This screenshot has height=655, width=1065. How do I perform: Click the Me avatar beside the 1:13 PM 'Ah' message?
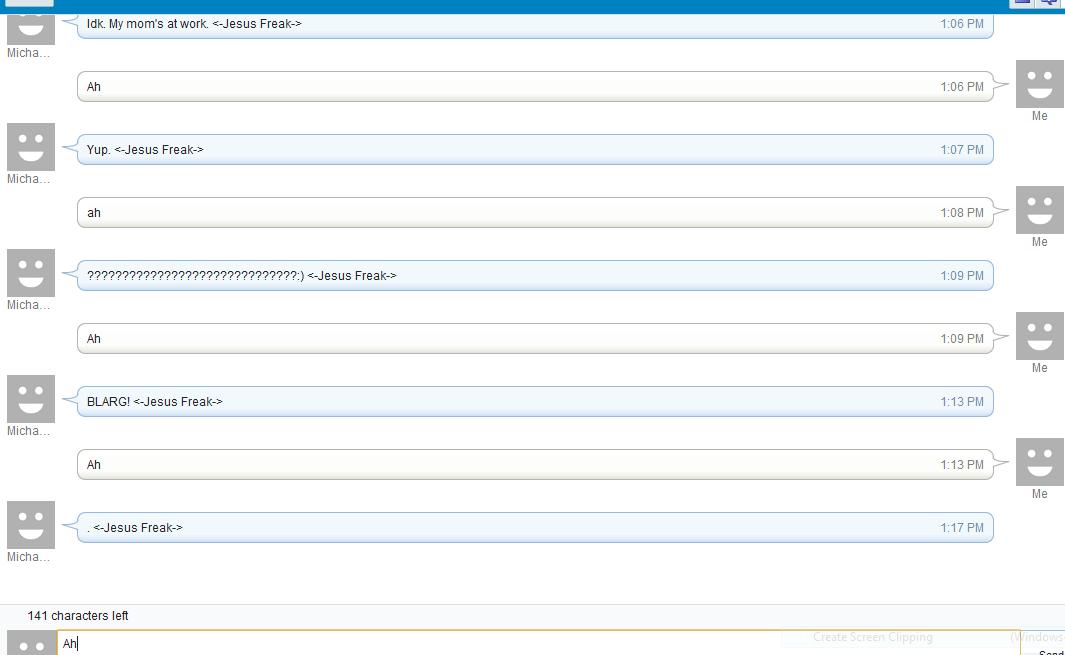click(x=1040, y=462)
